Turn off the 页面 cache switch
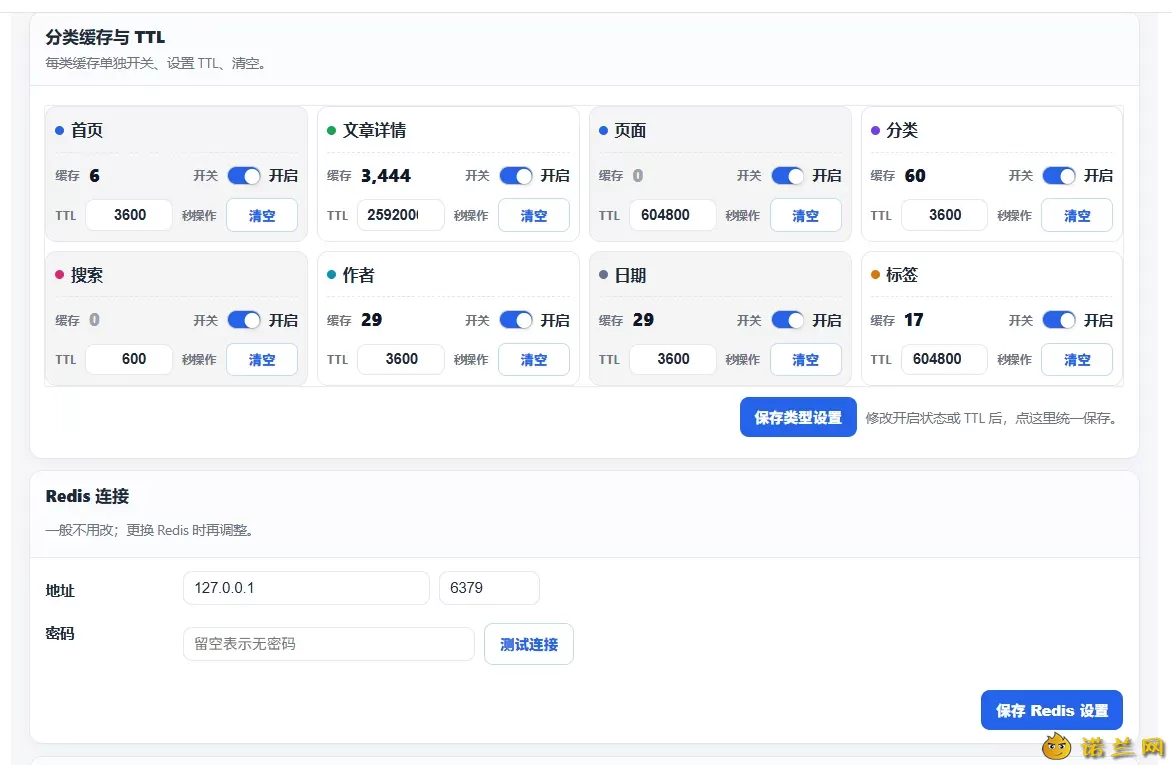 pos(788,176)
